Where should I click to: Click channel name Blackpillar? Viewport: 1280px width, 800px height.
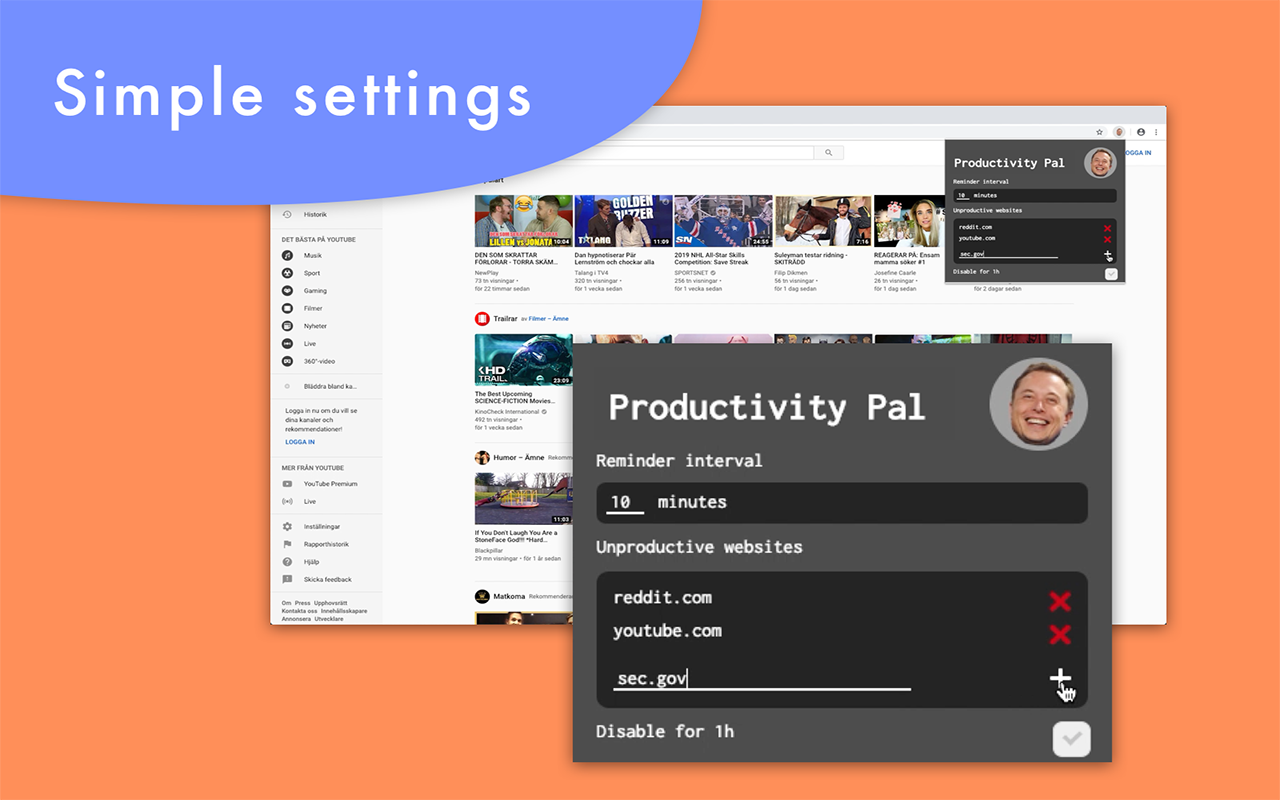489,550
